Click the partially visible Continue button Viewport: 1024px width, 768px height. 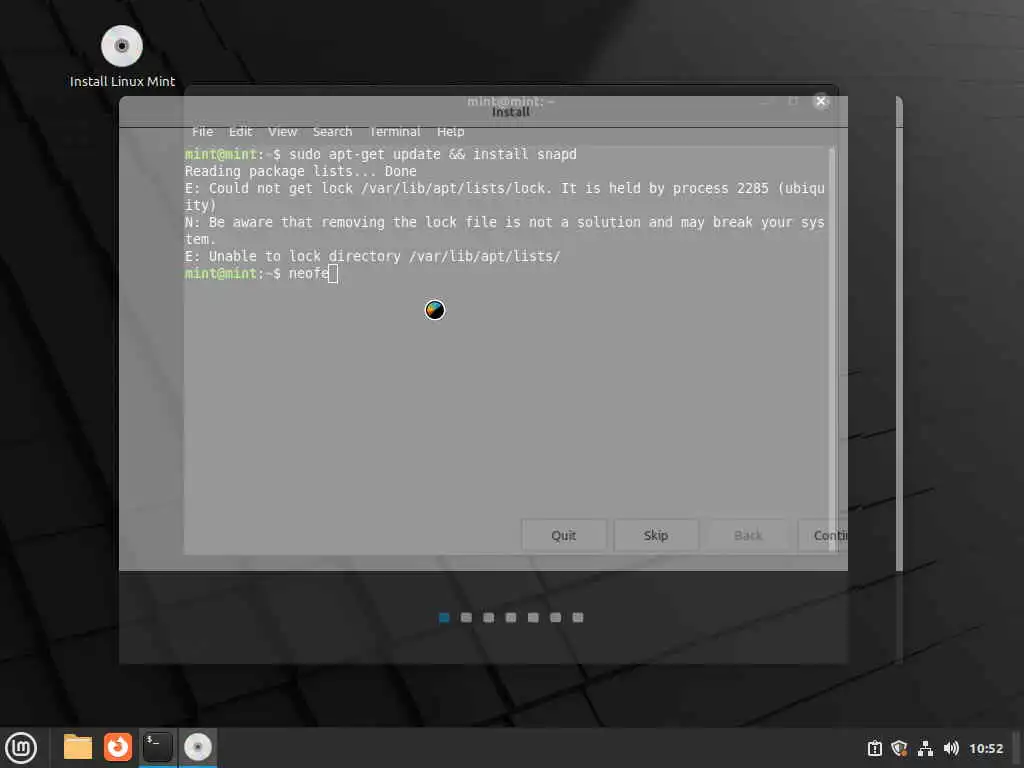(823, 536)
